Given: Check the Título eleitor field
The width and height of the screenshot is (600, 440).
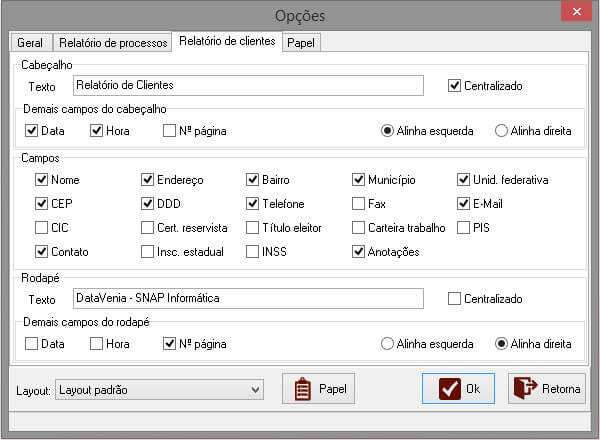Looking at the screenshot, I should coord(253,228).
